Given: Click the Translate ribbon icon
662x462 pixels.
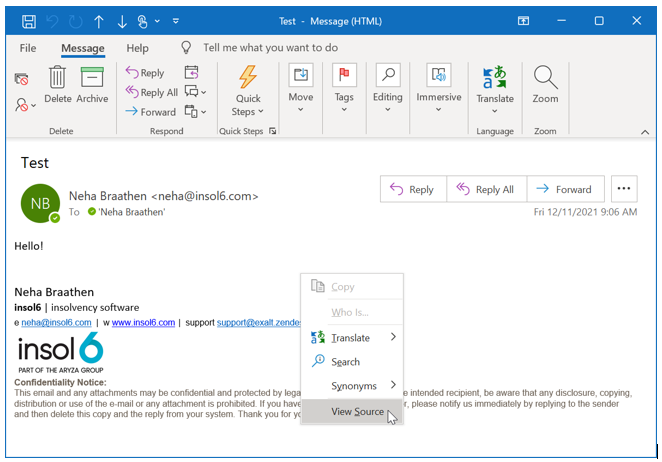Looking at the screenshot, I should click(494, 79).
